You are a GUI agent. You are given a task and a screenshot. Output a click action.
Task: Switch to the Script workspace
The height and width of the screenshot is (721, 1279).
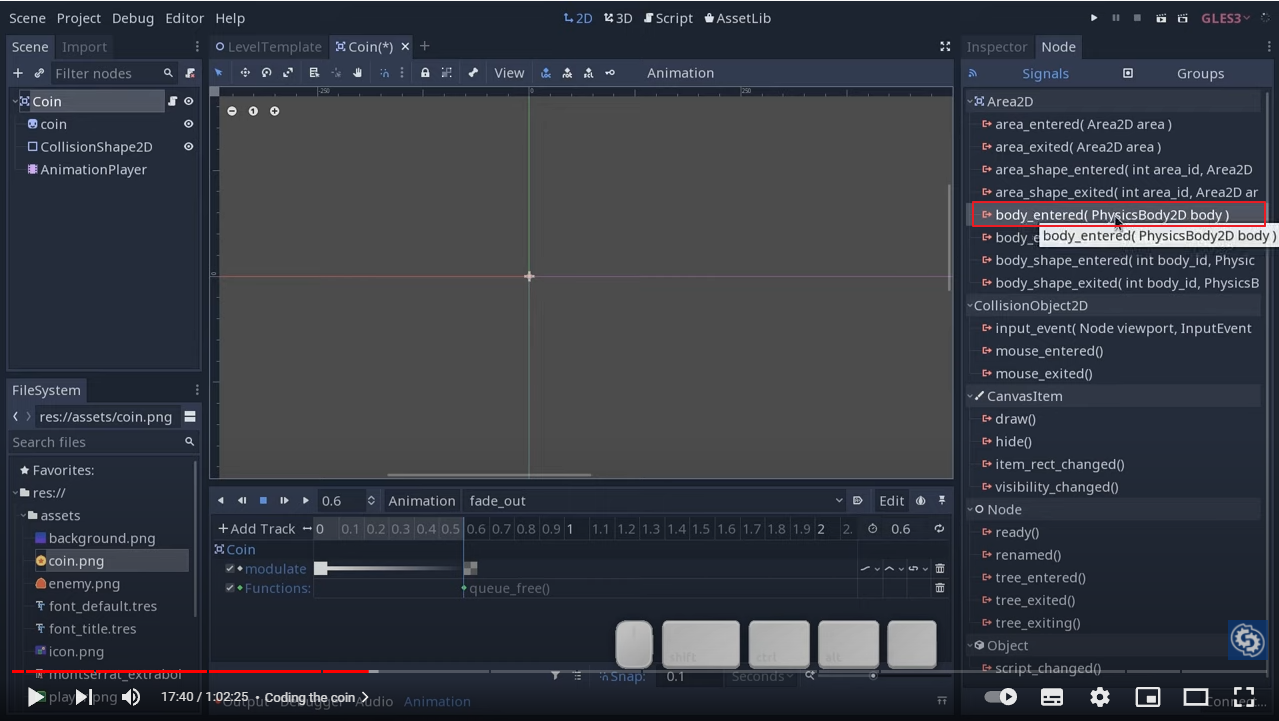coord(668,18)
